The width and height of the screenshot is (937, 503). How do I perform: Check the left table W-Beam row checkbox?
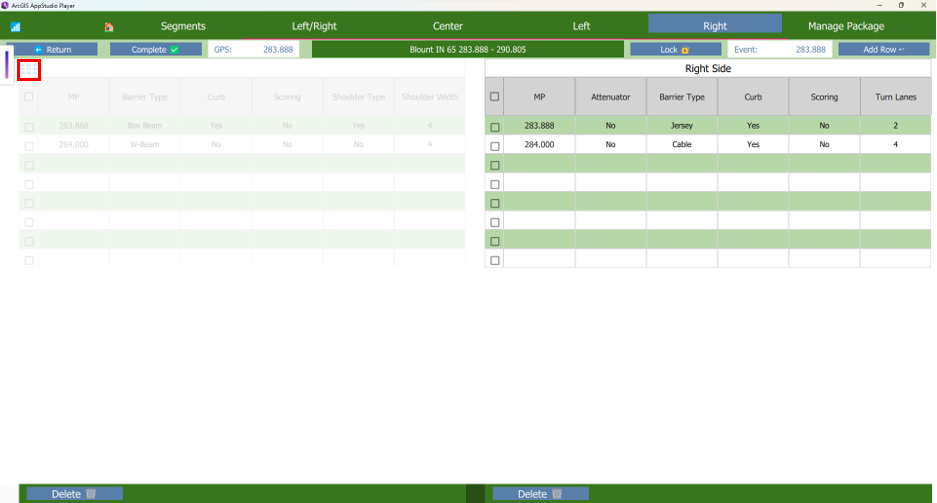[x=29, y=146]
